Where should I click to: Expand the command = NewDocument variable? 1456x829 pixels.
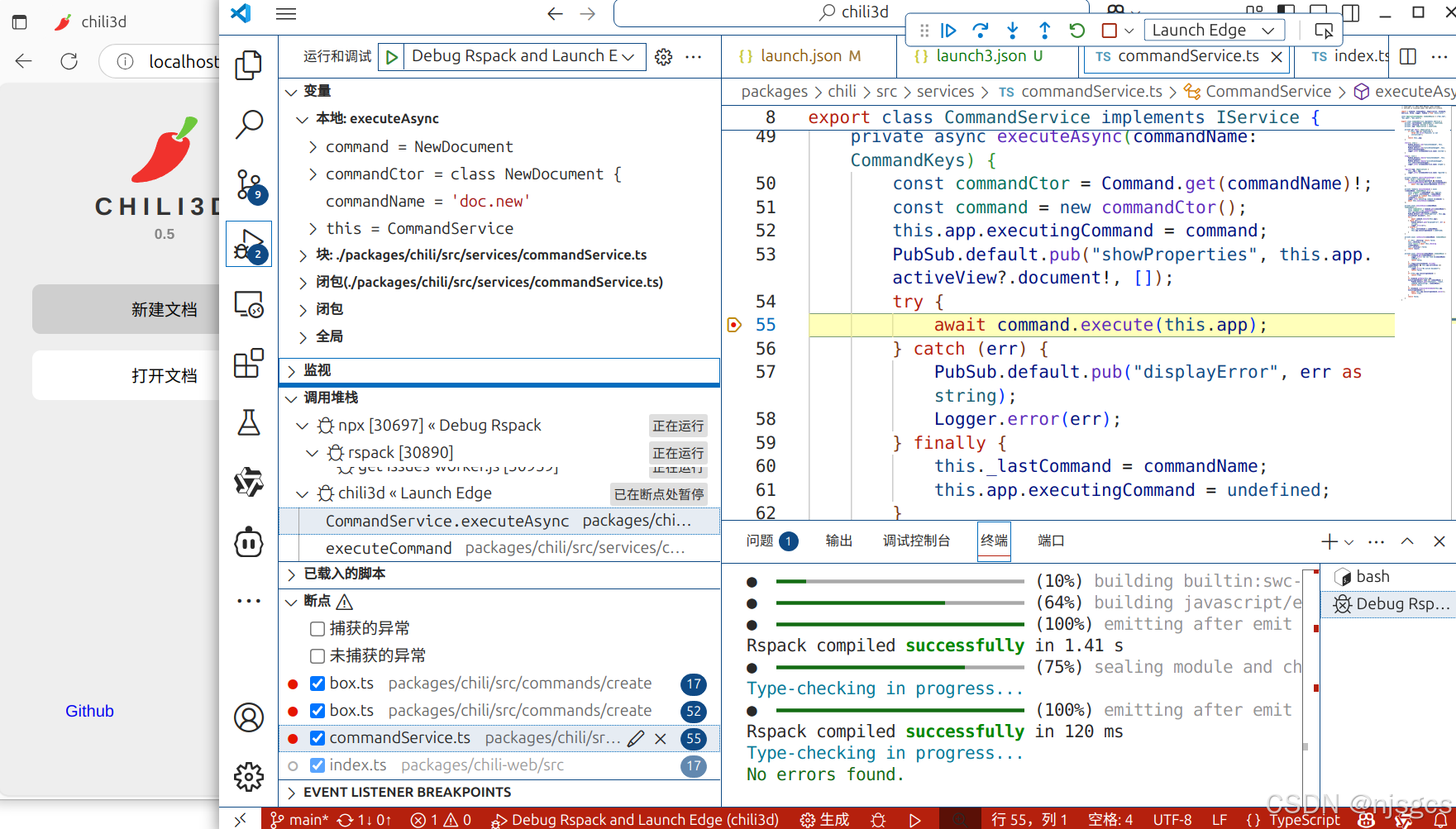click(x=312, y=146)
